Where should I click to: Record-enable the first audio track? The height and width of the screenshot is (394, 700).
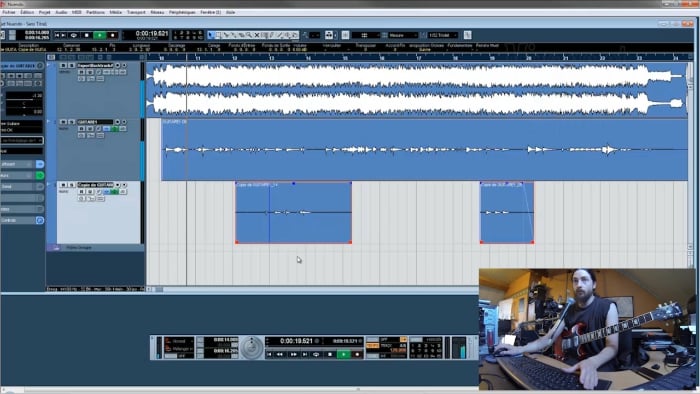click(x=118, y=66)
